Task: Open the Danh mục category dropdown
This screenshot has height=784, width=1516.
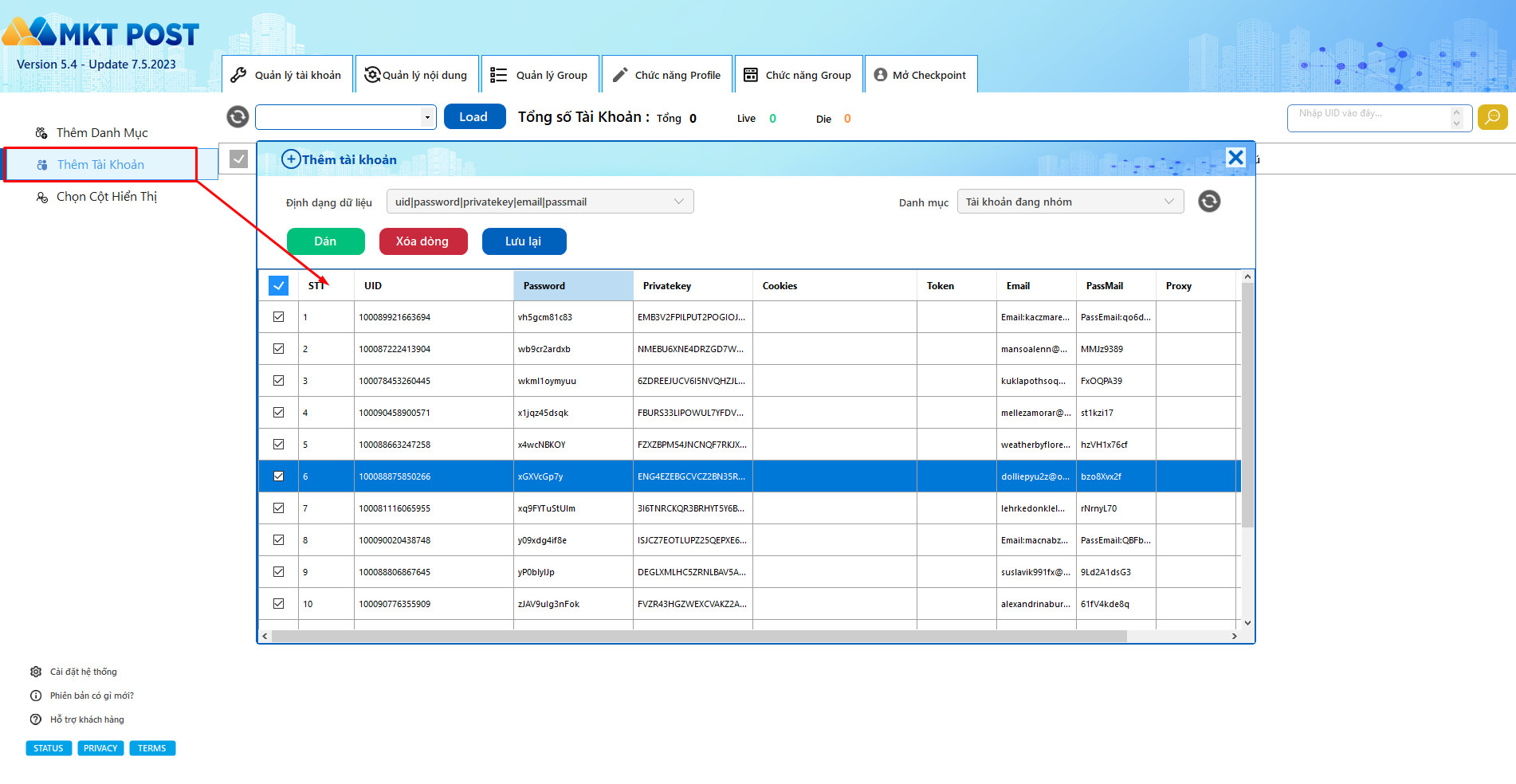Action: [x=1070, y=202]
